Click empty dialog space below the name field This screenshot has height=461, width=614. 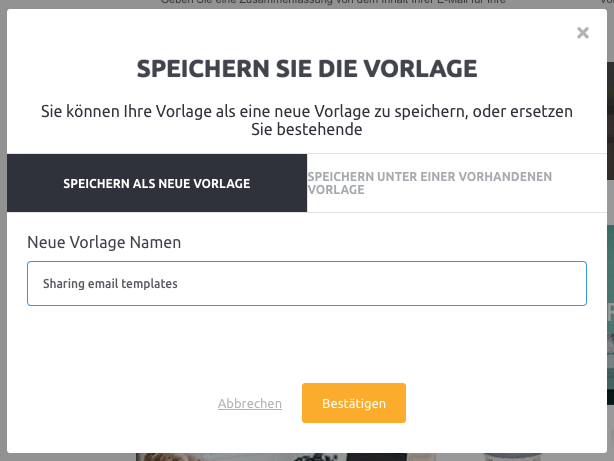(x=307, y=343)
